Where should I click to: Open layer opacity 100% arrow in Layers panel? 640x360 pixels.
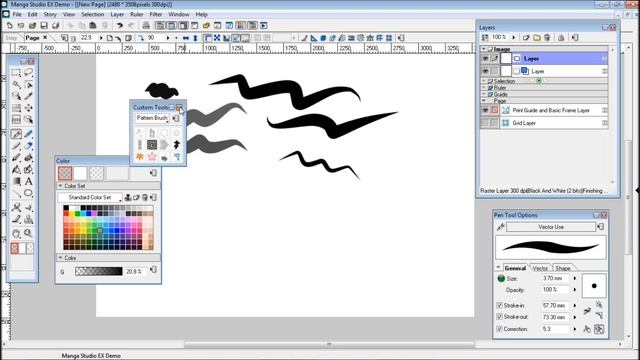[513, 38]
